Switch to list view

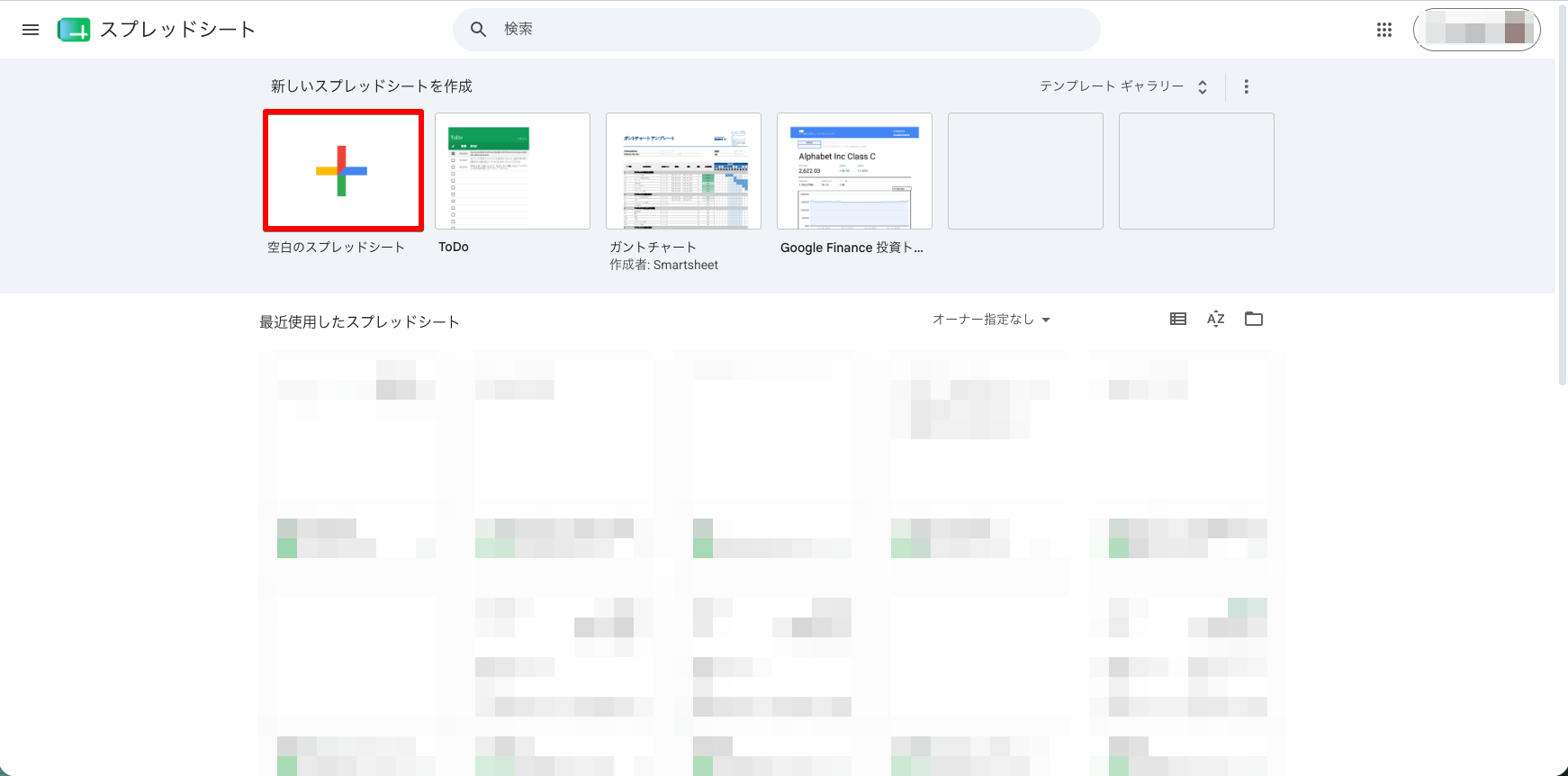click(1177, 319)
